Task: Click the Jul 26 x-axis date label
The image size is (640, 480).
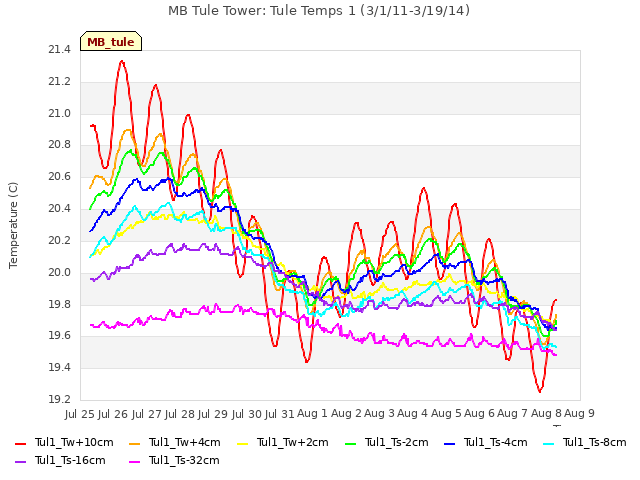Action: (x=113, y=414)
